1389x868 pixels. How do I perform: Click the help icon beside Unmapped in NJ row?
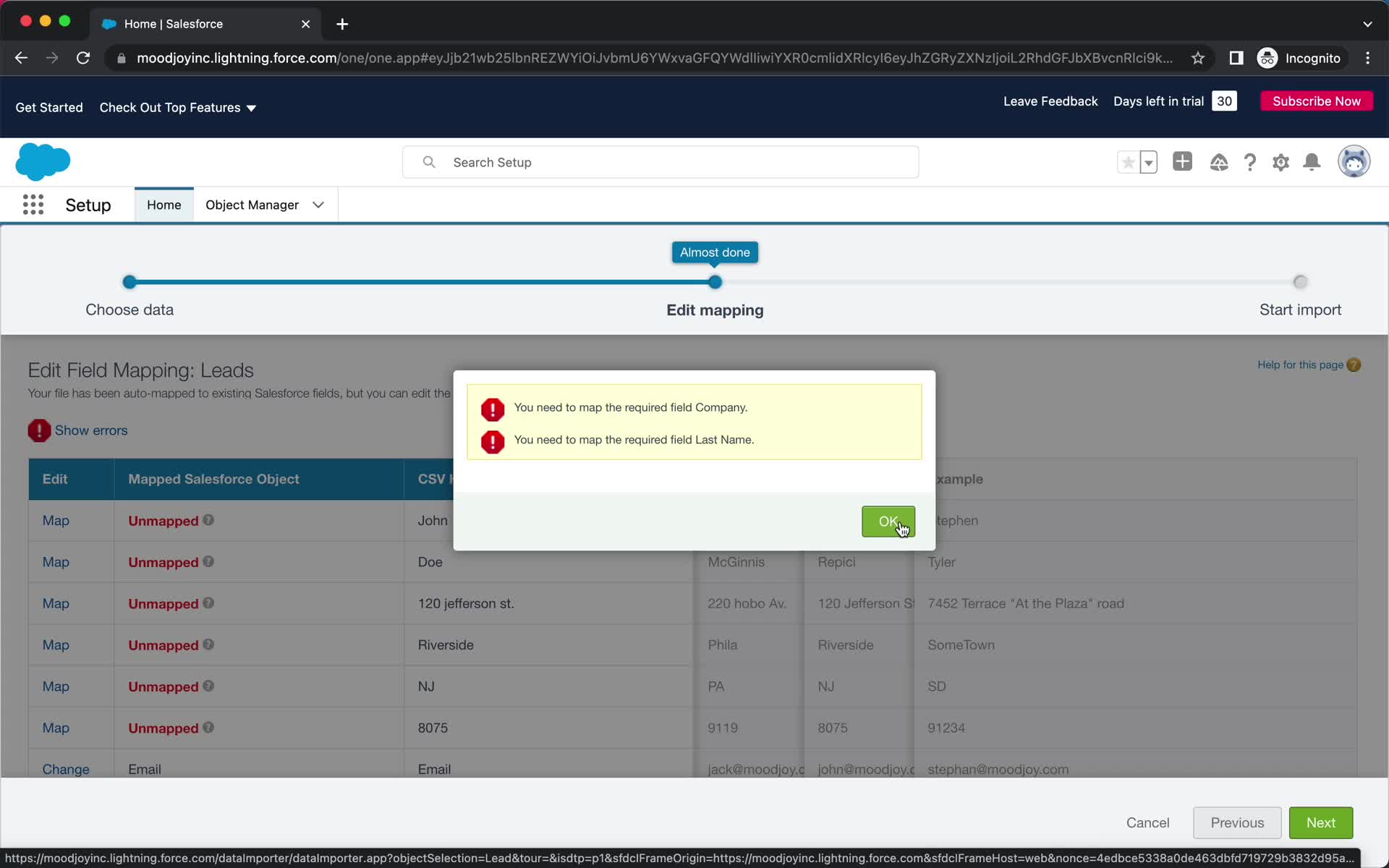(x=208, y=686)
